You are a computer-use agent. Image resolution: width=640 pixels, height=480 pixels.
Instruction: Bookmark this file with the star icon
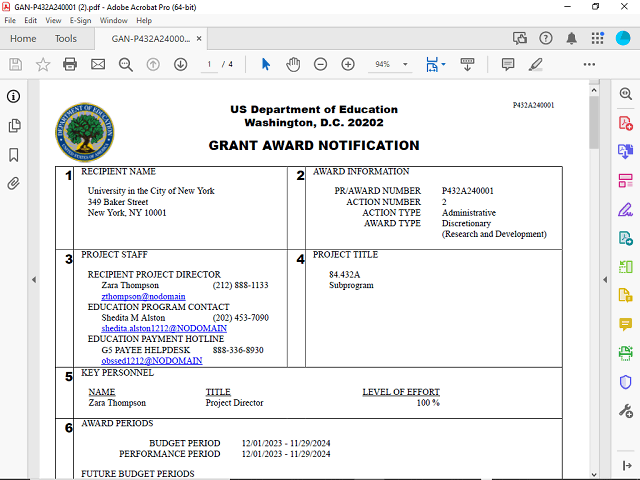tap(43, 64)
